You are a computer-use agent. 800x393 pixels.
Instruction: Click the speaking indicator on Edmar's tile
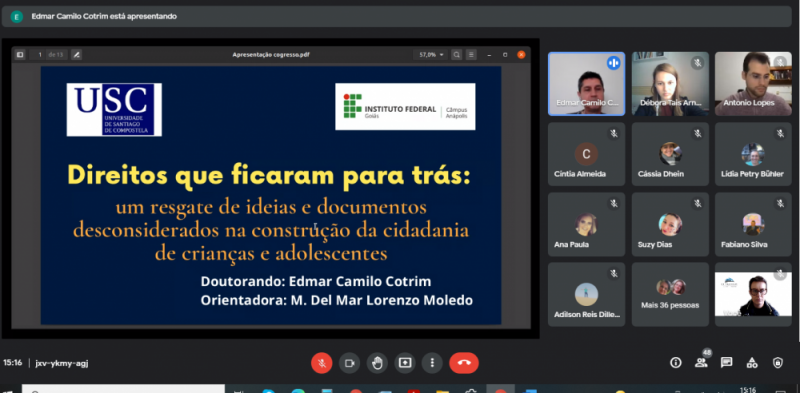point(613,63)
